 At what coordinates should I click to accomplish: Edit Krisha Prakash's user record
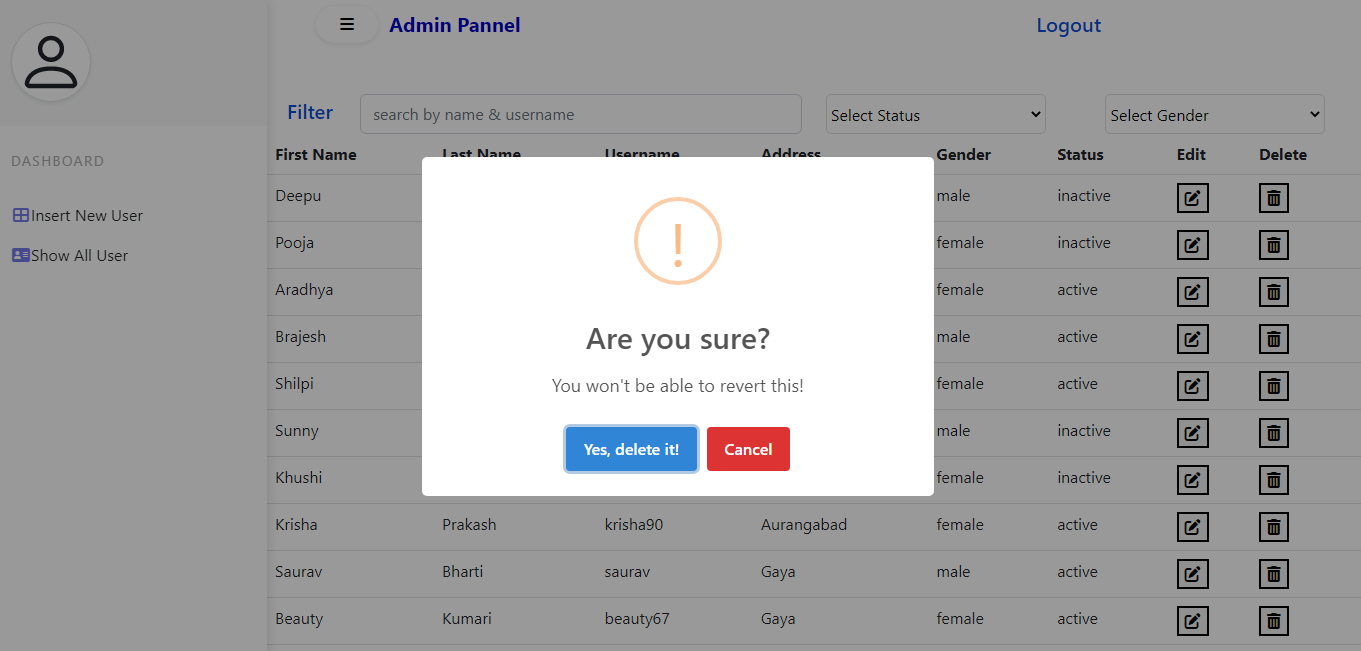(x=1192, y=527)
